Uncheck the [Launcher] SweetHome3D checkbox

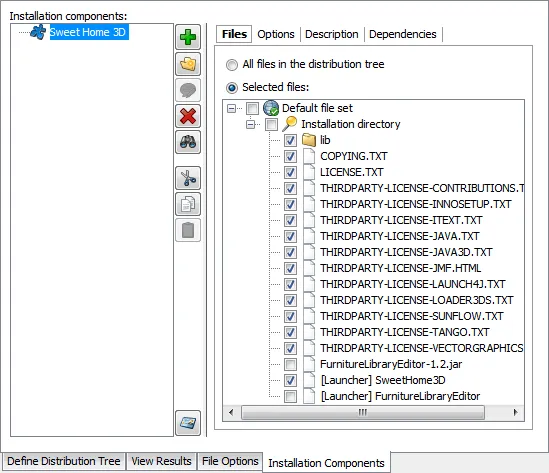(290, 381)
